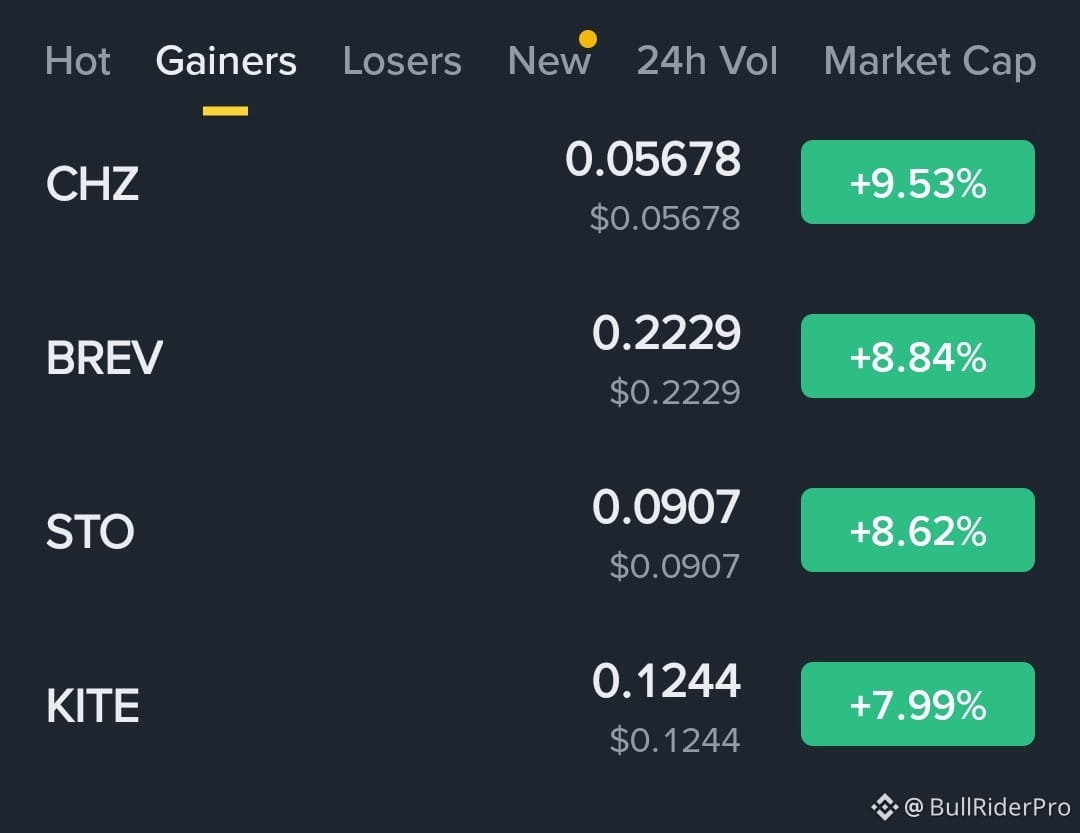Screen dimensions: 1080x833
Task: Select the STO coin symbol
Action: (89, 531)
